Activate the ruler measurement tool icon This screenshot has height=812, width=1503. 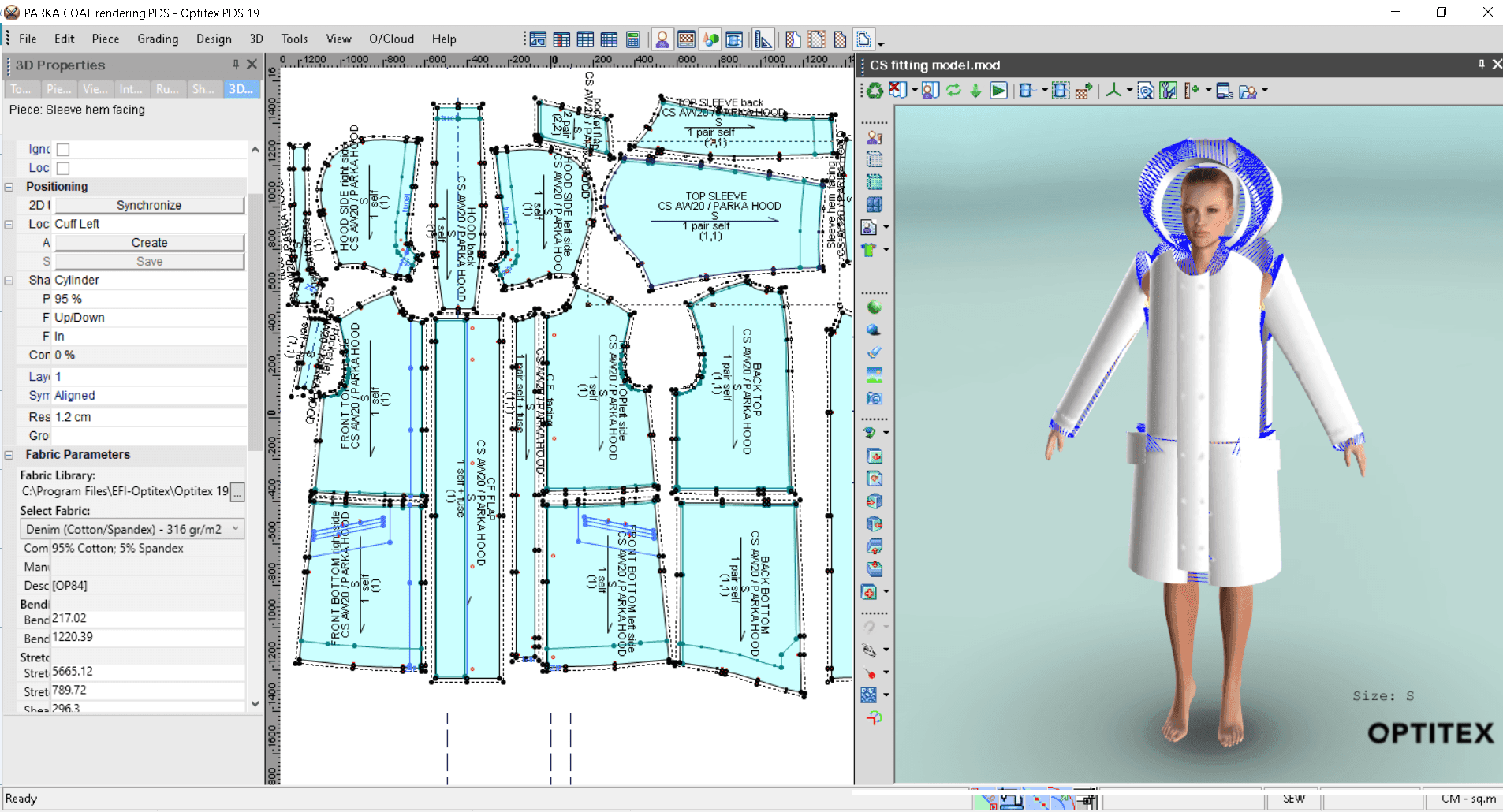coord(763,39)
